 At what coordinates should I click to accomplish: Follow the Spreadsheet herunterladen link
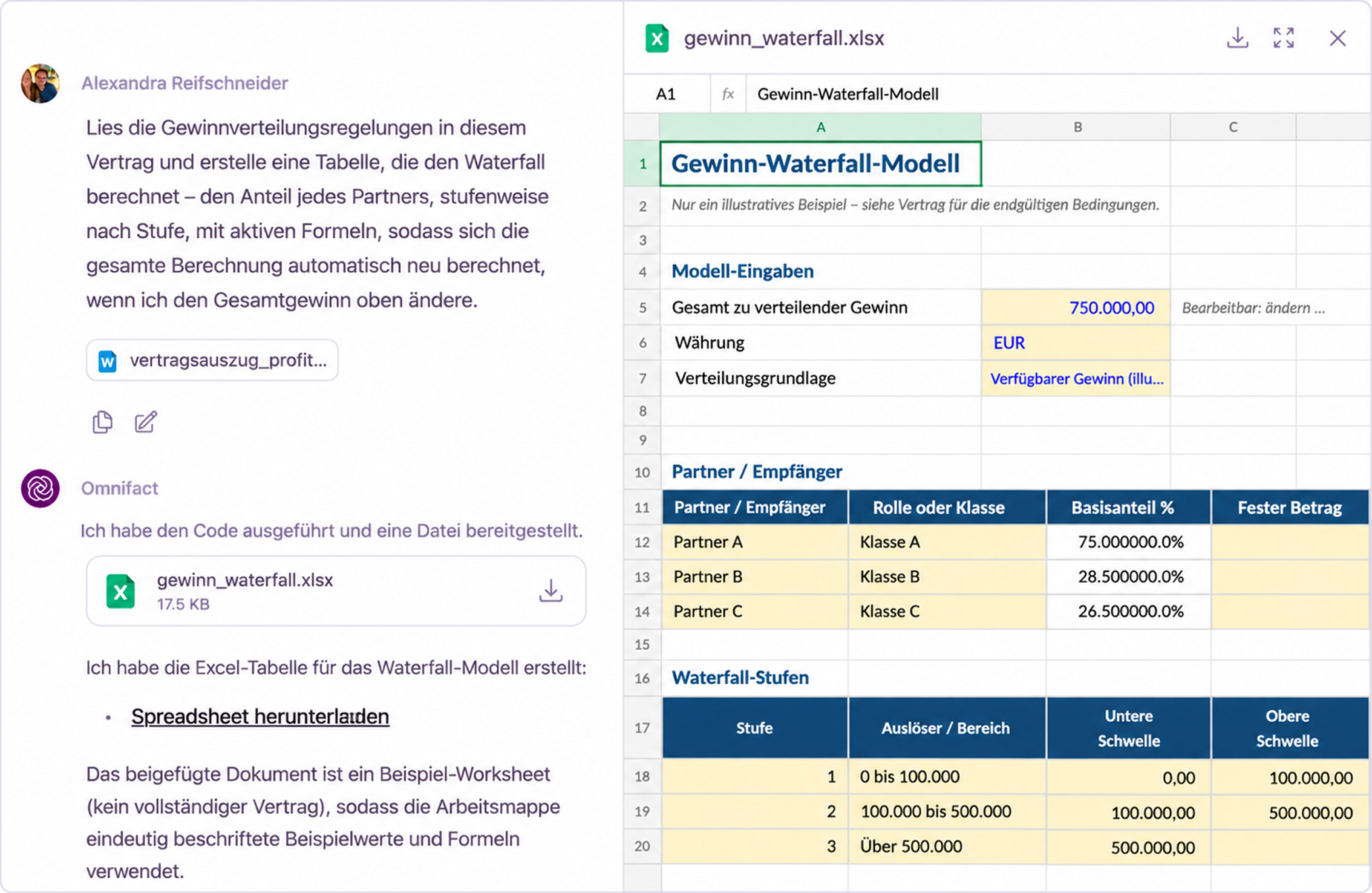260,716
